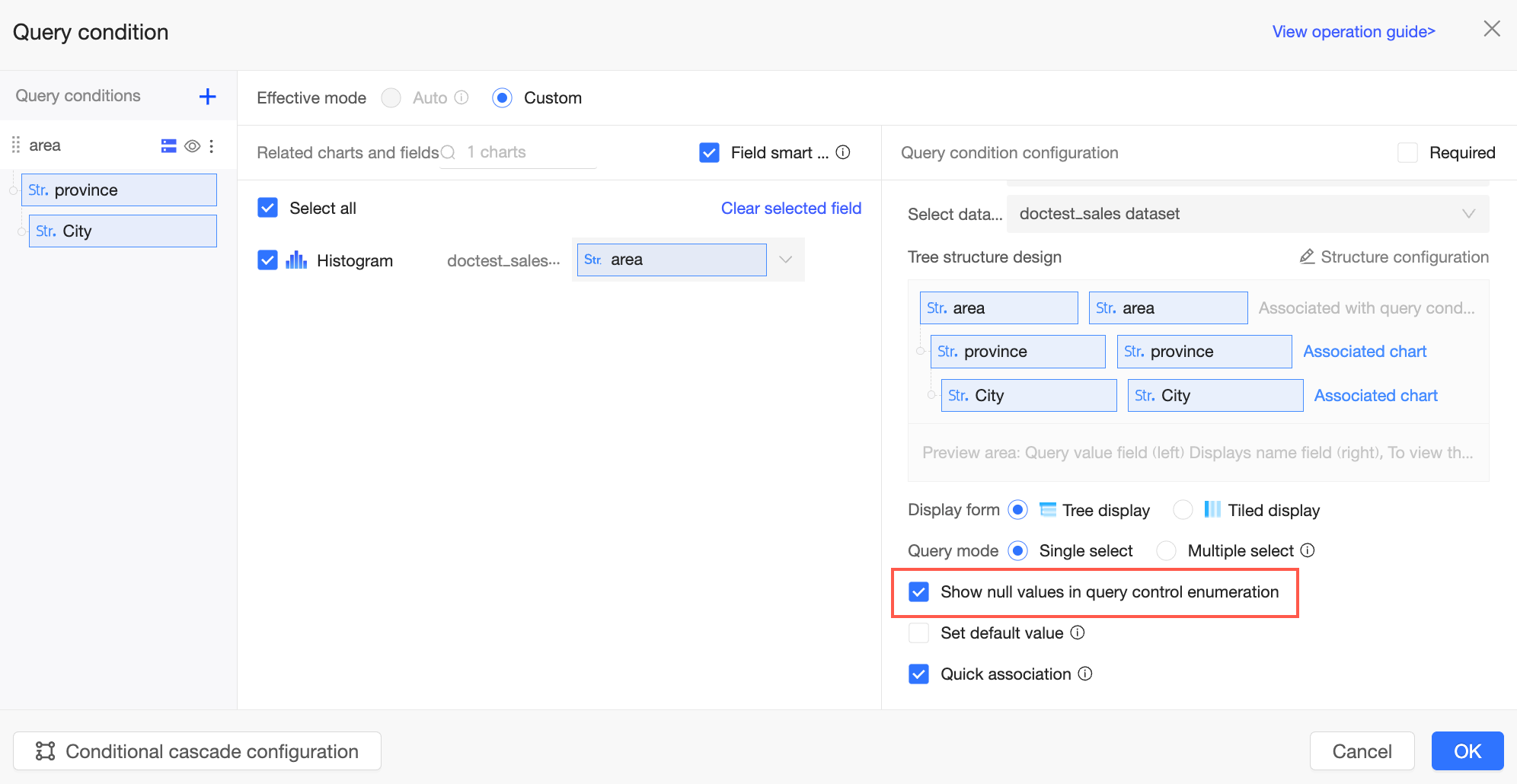Enable the Required checkbox

point(1407,152)
